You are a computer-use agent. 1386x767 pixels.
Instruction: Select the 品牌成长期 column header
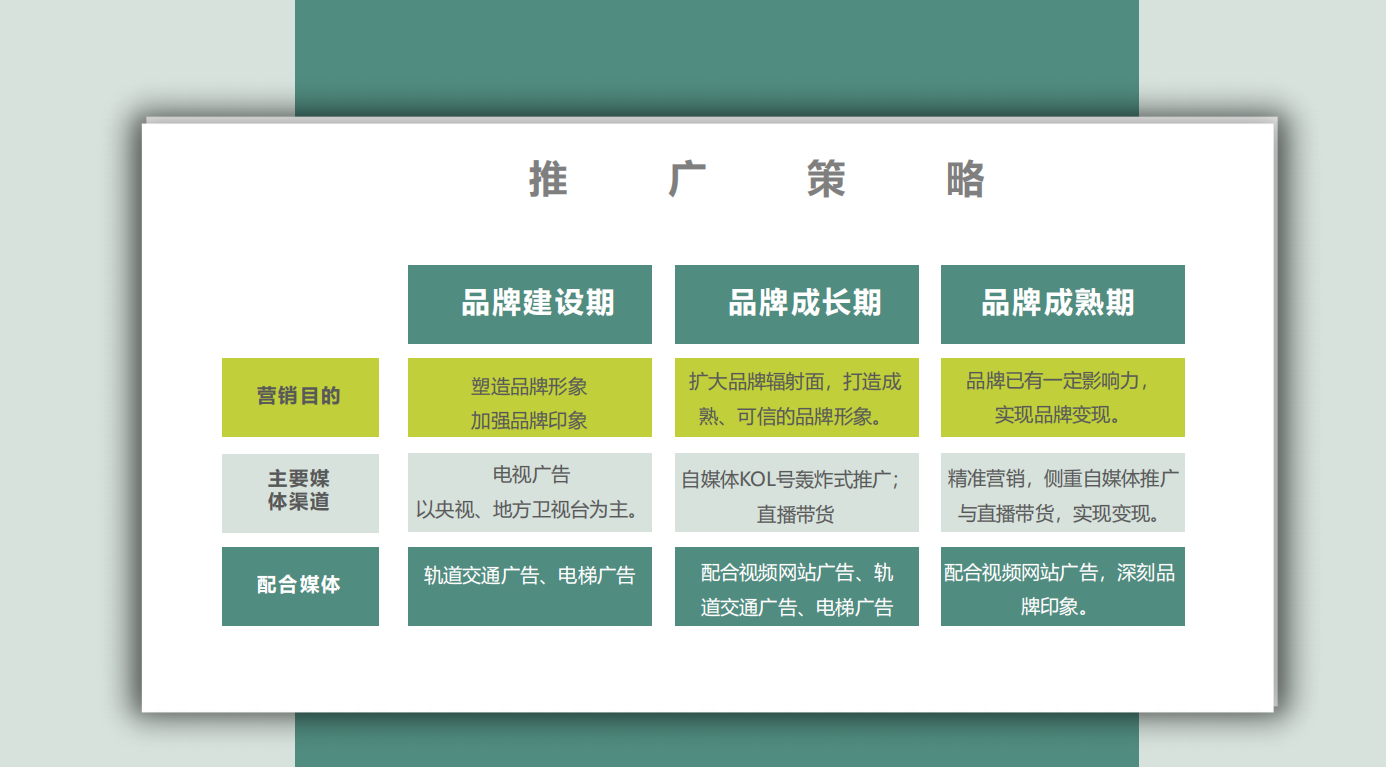tap(797, 304)
